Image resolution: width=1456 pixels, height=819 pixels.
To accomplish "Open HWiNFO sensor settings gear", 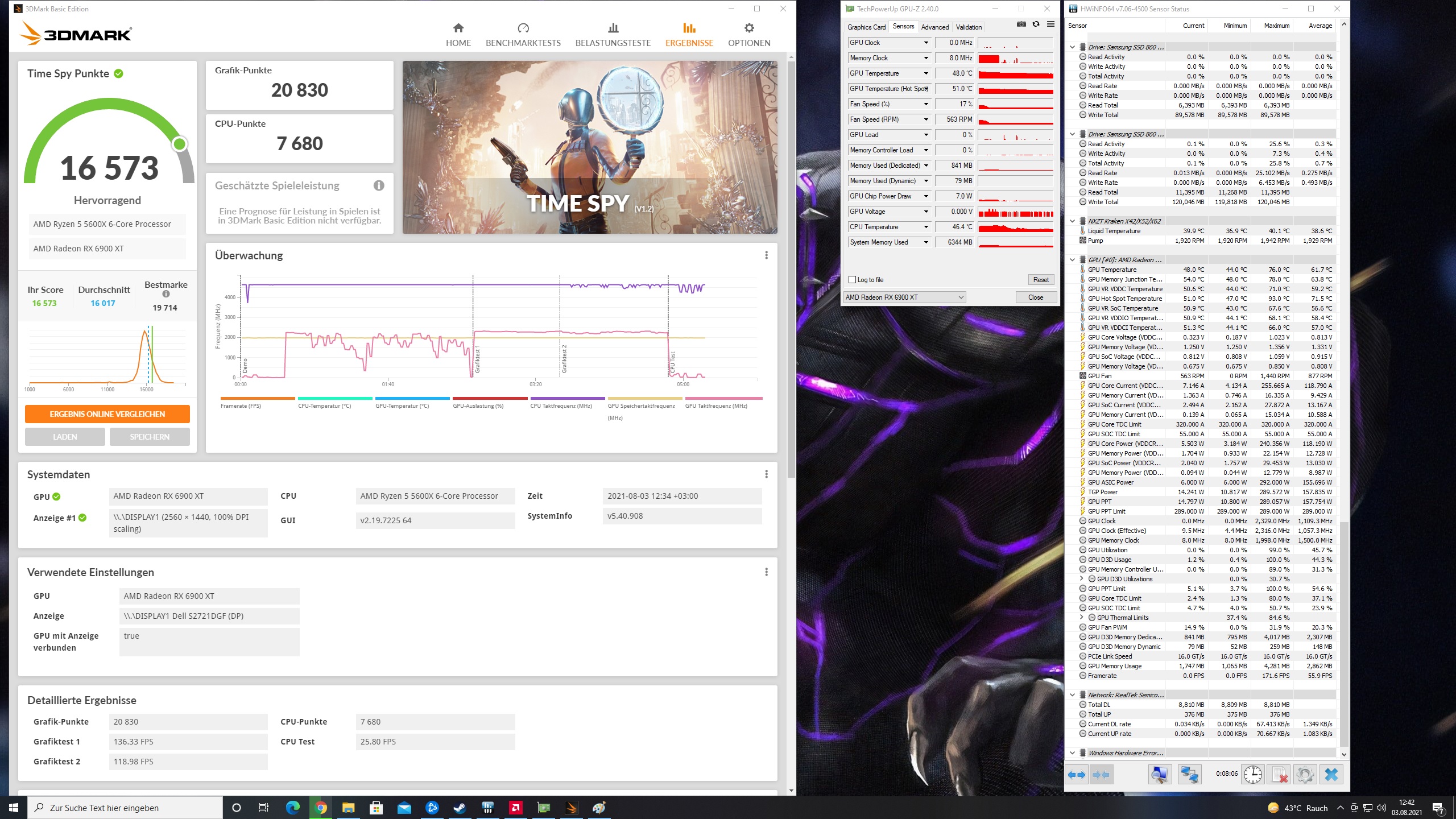I will click(x=1305, y=774).
